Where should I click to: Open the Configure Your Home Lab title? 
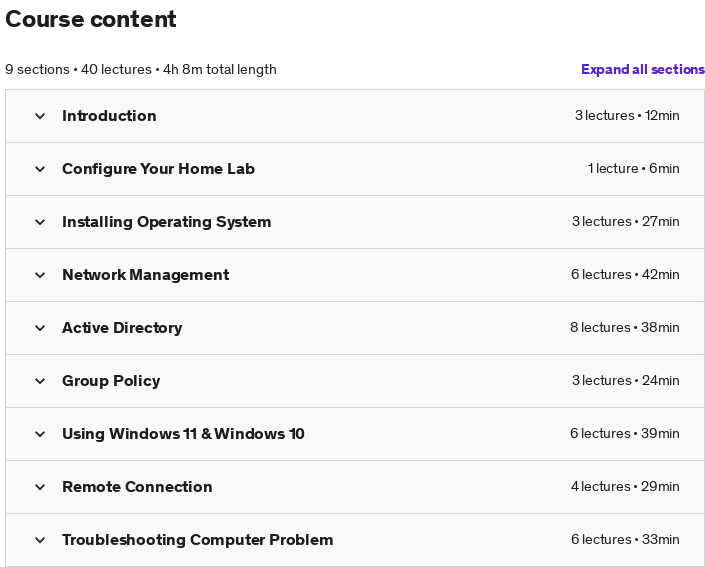click(158, 169)
